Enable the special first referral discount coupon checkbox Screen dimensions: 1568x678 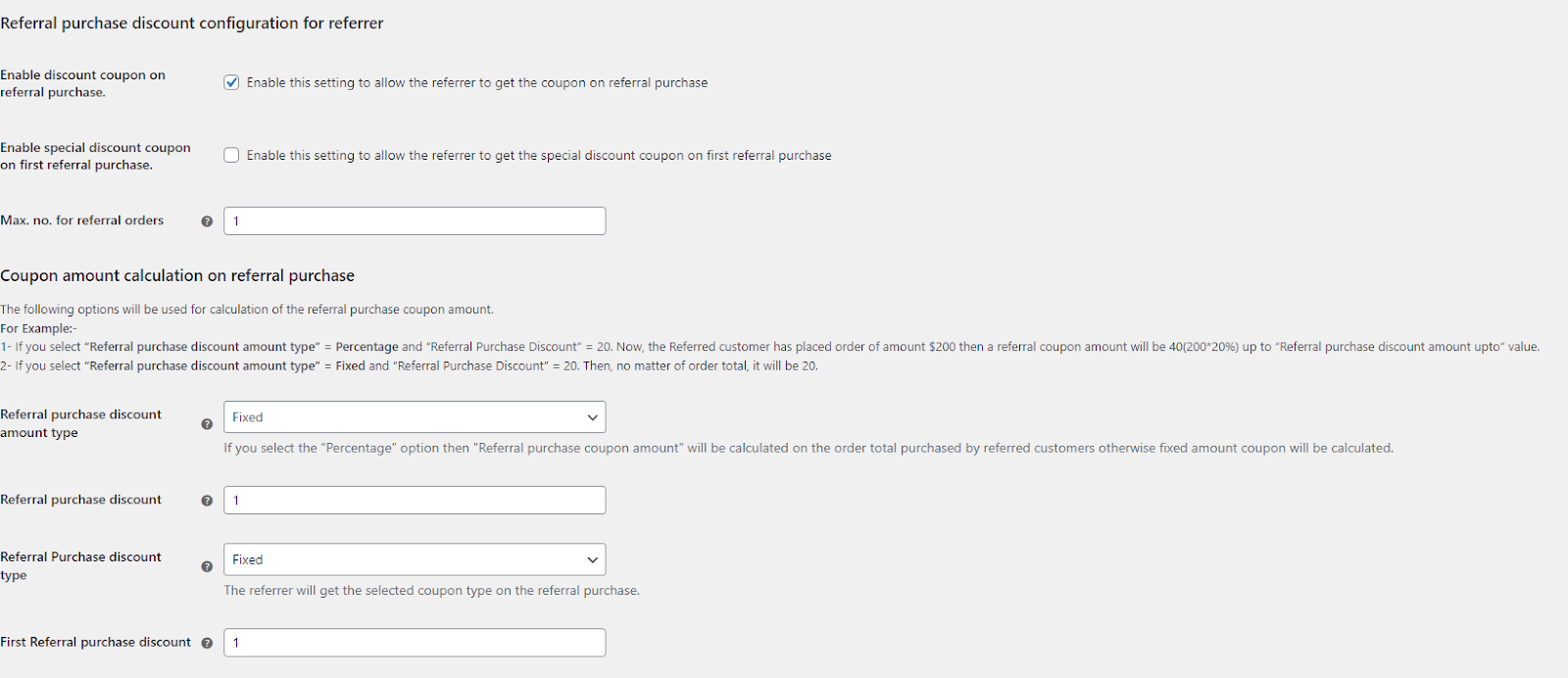(231, 155)
